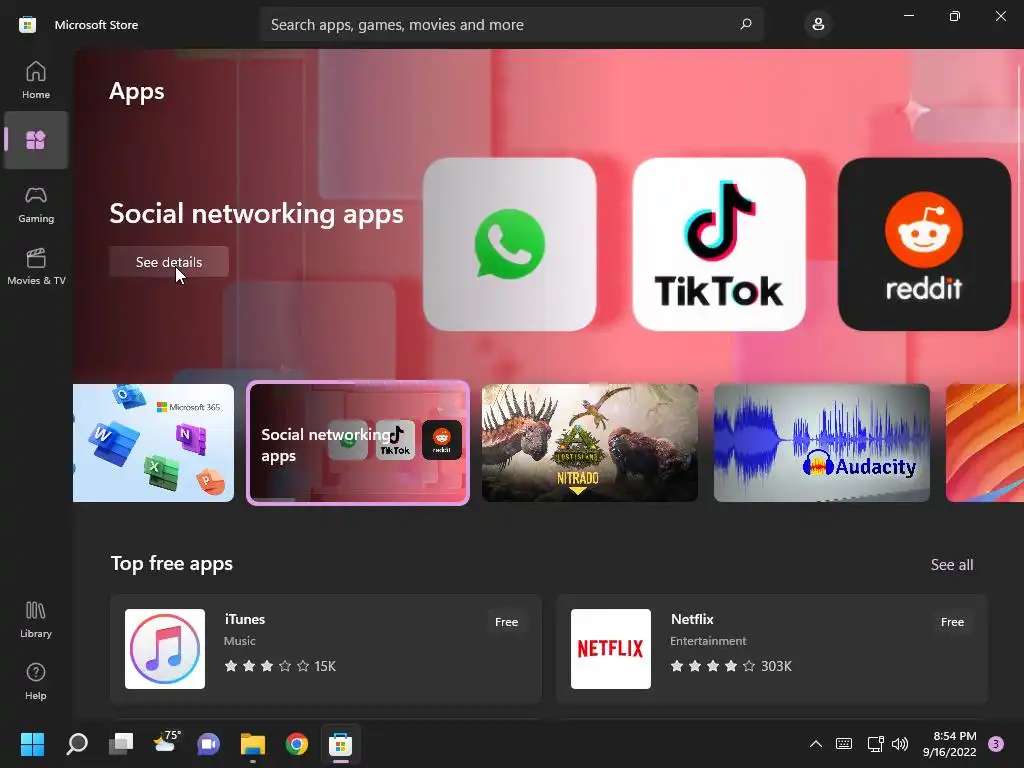Open the notification center badge
The width and height of the screenshot is (1024, 768).
pyautogui.click(x=996, y=744)
